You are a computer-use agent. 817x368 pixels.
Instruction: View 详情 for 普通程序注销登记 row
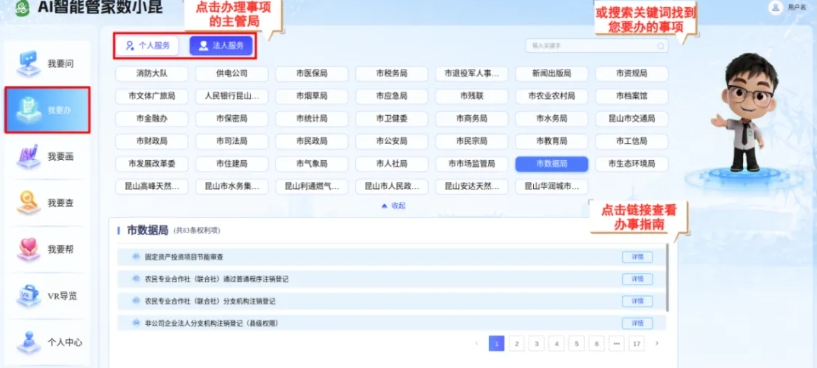pos(637,279)
